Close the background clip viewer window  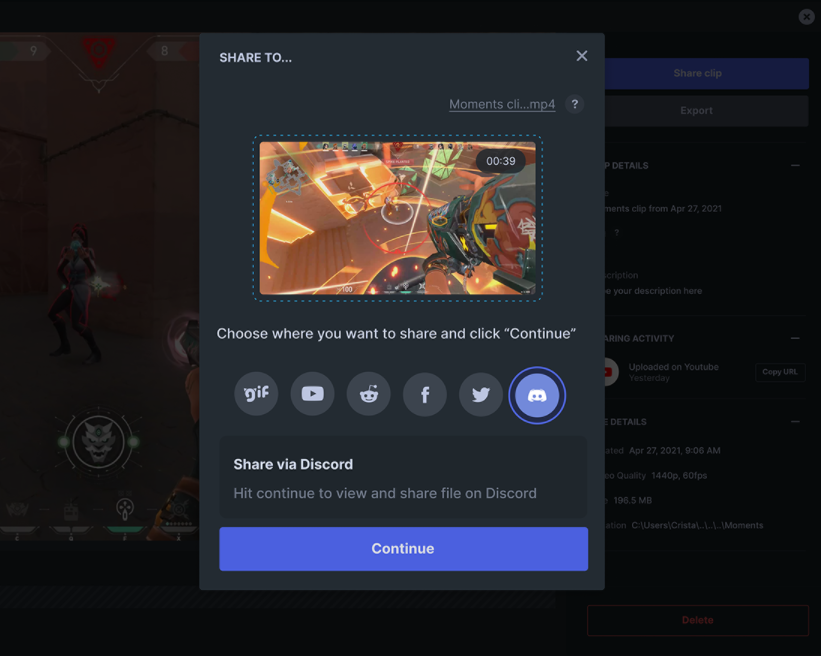pyautogui.click(x=807, y=17)
